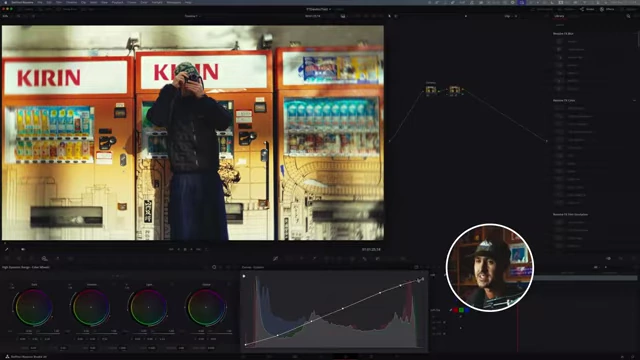Image resolution: width=640 pixels, height=360 pixels.
Task: Open the Power Window palette icon
Action: 327,258
